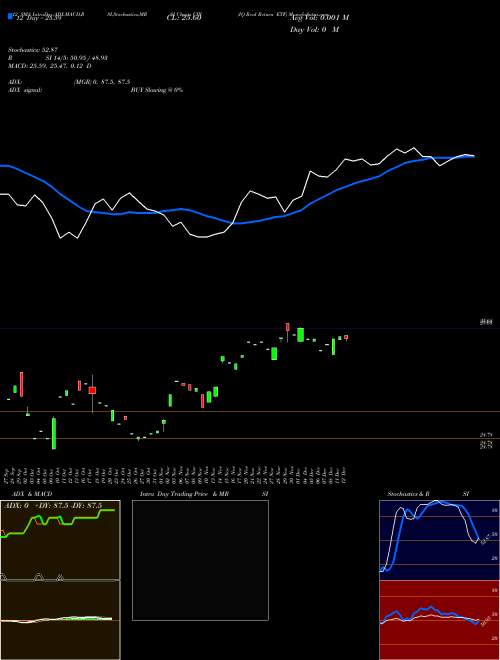500x660 pixels.
Task: Click the '27 Sep' date axis label
Action: pyautogui.click(x=8, y=475)
